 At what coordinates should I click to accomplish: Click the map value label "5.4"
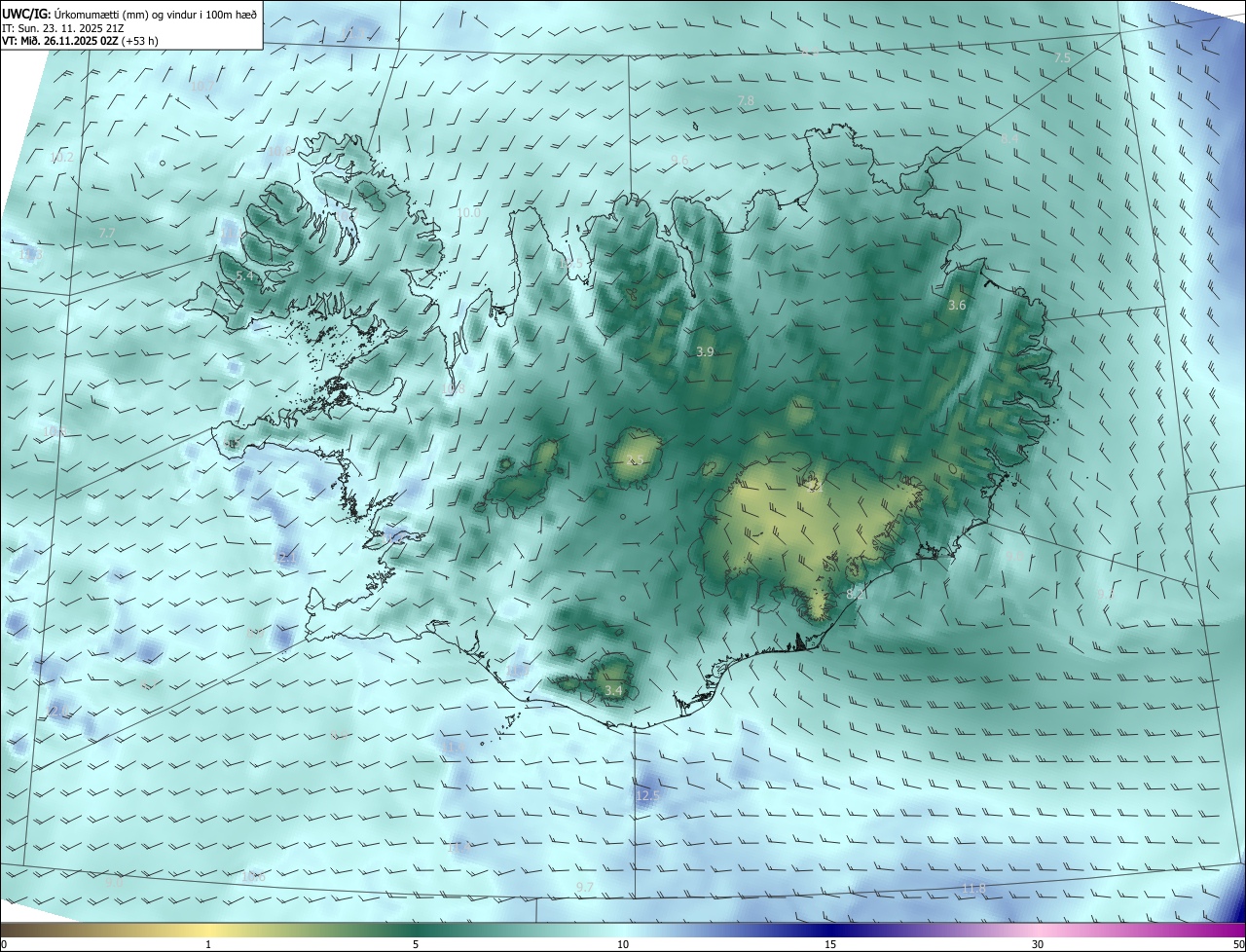click(245, 277)
